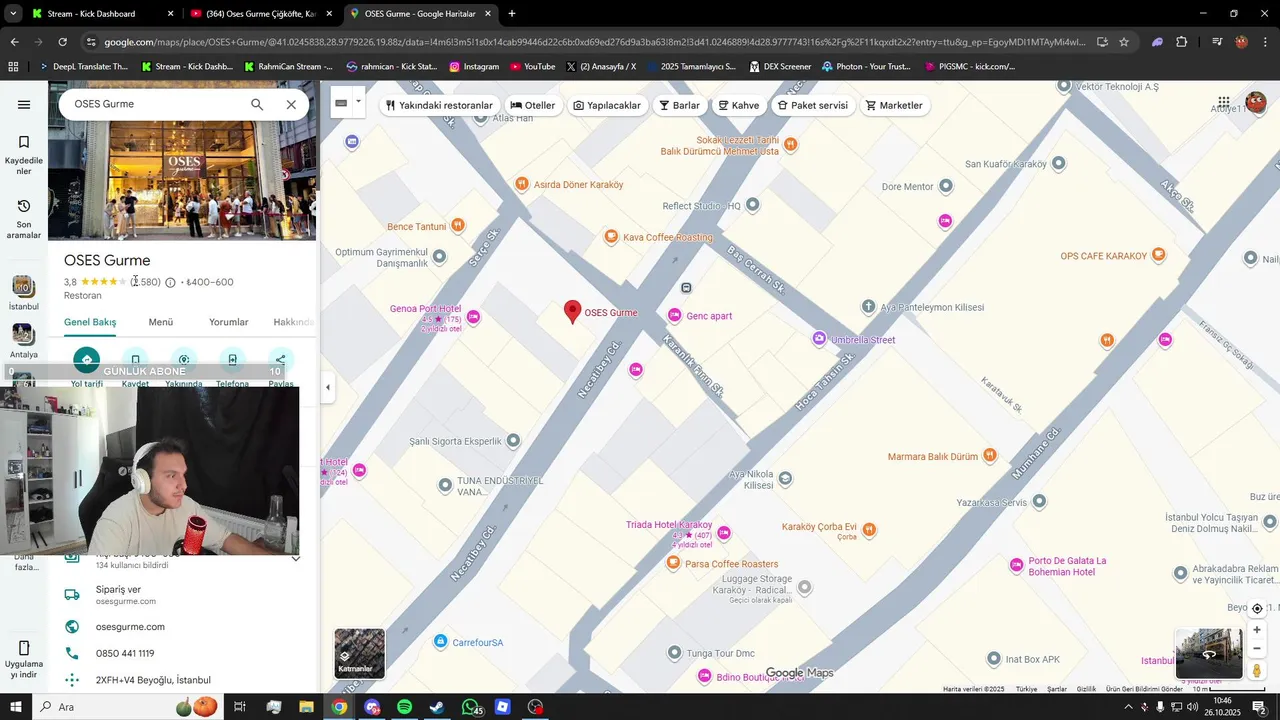Filter by Marketler chip
The image size is (1280, 720).
[894, 105]
